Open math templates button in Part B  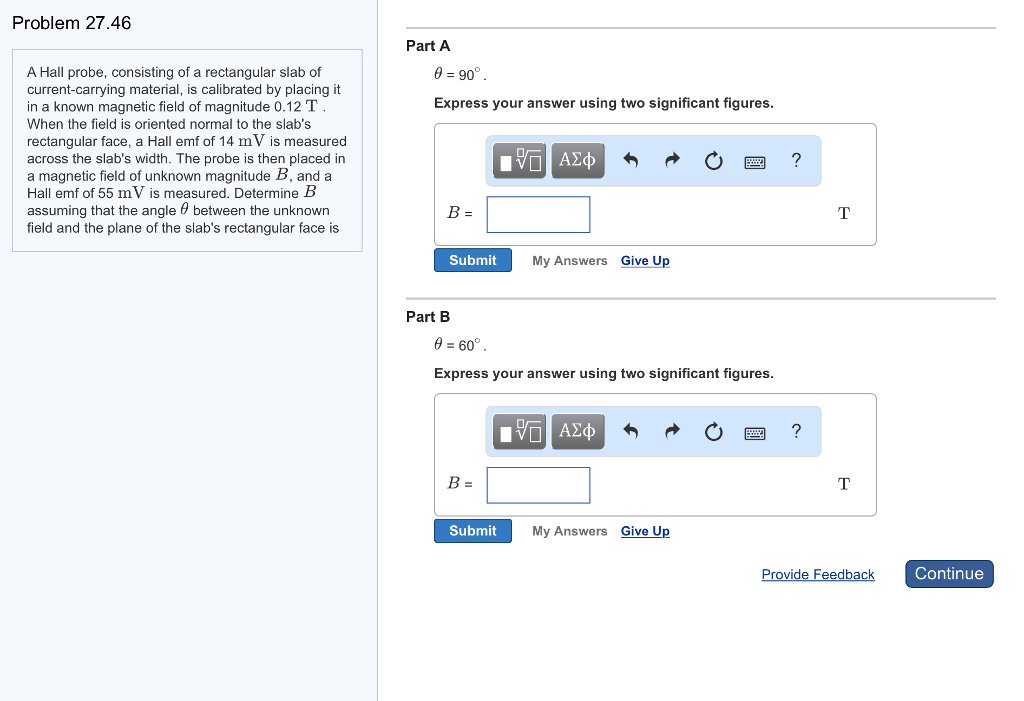520,431
